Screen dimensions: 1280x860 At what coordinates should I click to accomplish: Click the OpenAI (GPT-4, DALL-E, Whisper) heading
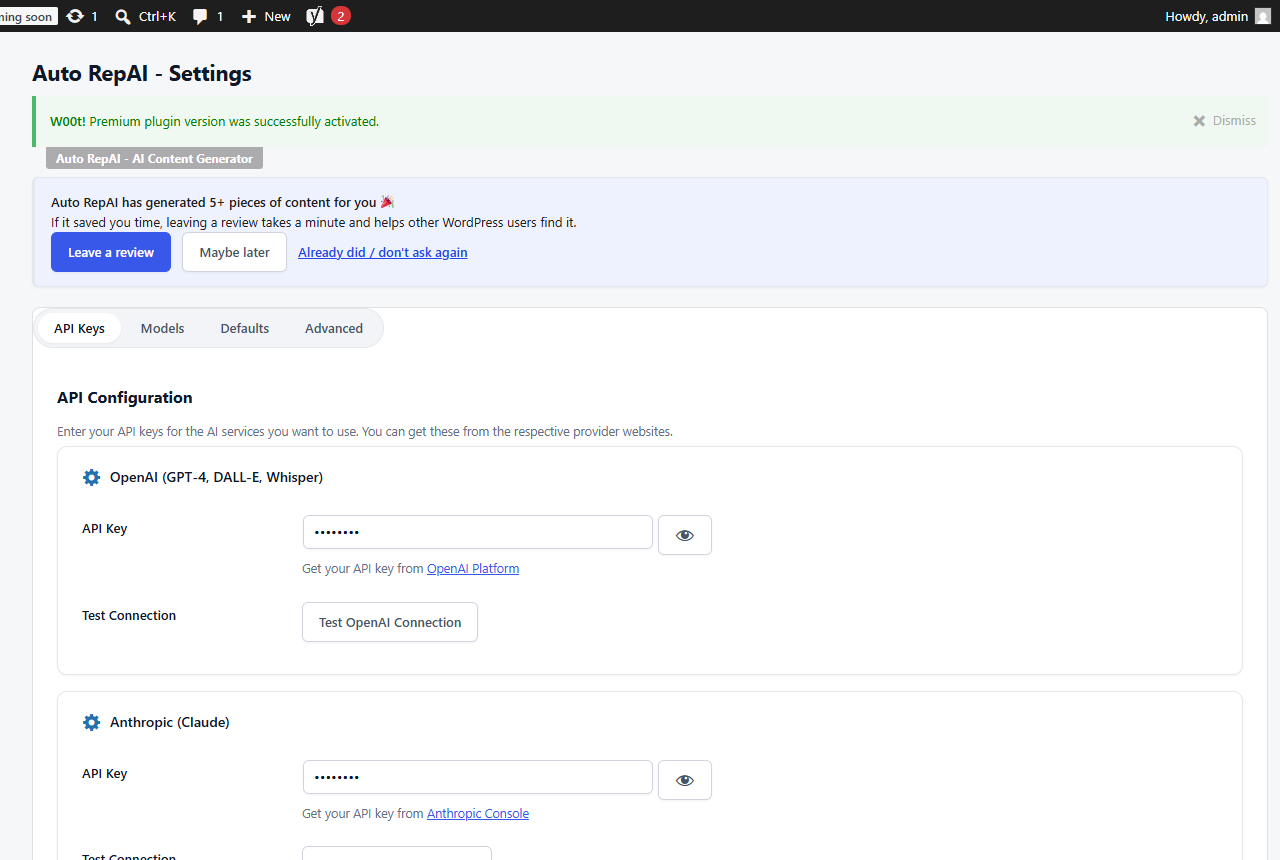tap(216, 477)
